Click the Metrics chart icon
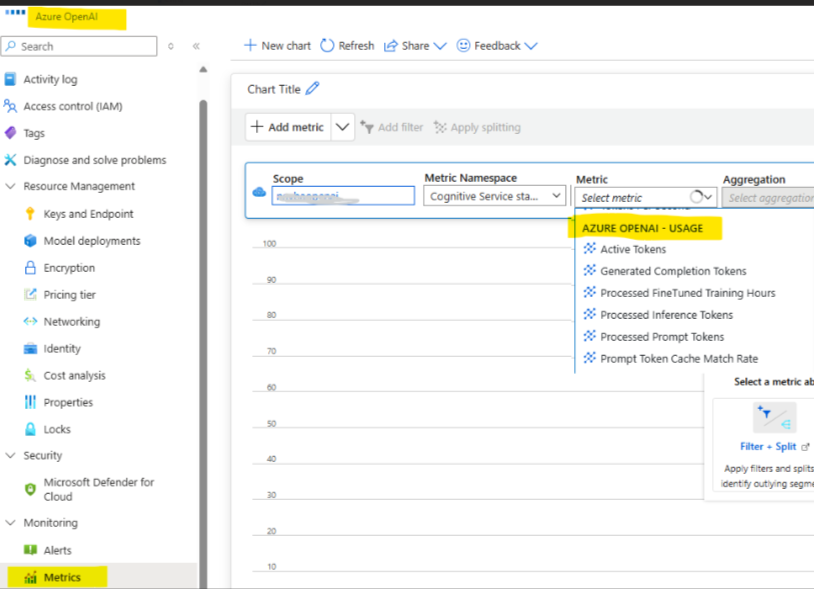 30,577
